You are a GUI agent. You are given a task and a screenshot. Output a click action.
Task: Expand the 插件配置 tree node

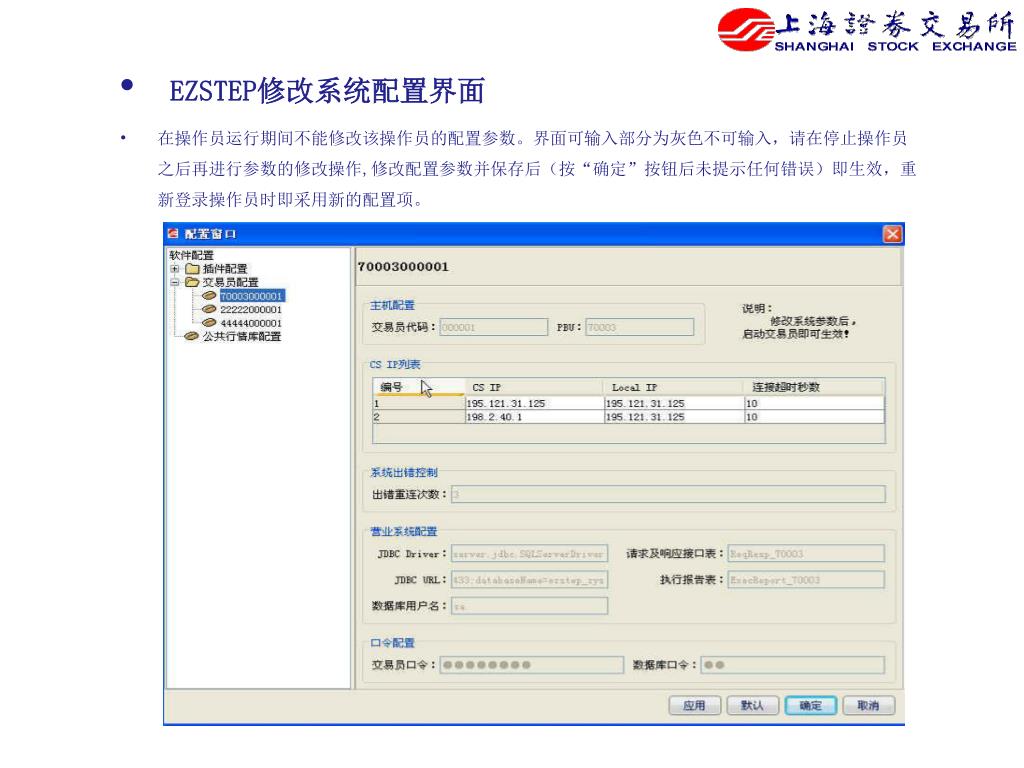[x=174, y=269]
